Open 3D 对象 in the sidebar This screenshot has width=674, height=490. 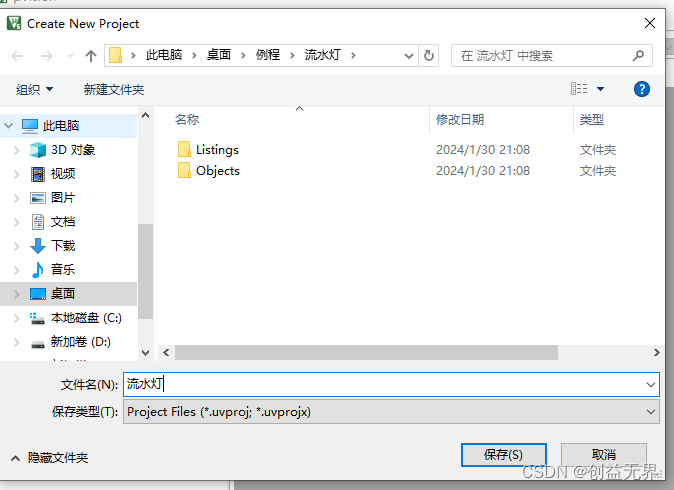coord(73,150)
